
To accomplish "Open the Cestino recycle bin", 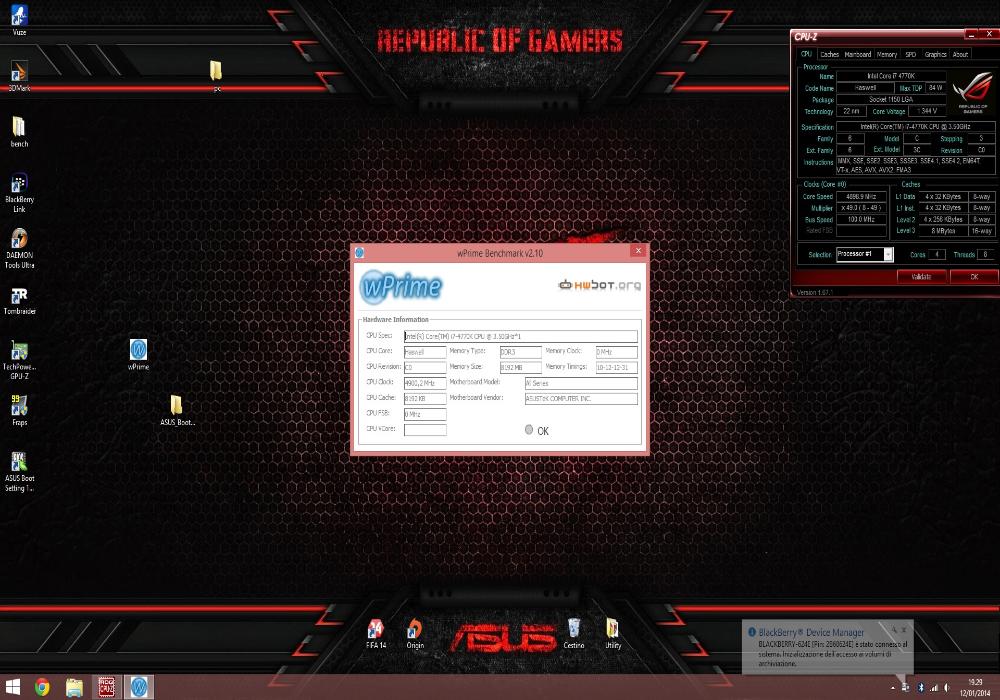I will click(573, 634).
